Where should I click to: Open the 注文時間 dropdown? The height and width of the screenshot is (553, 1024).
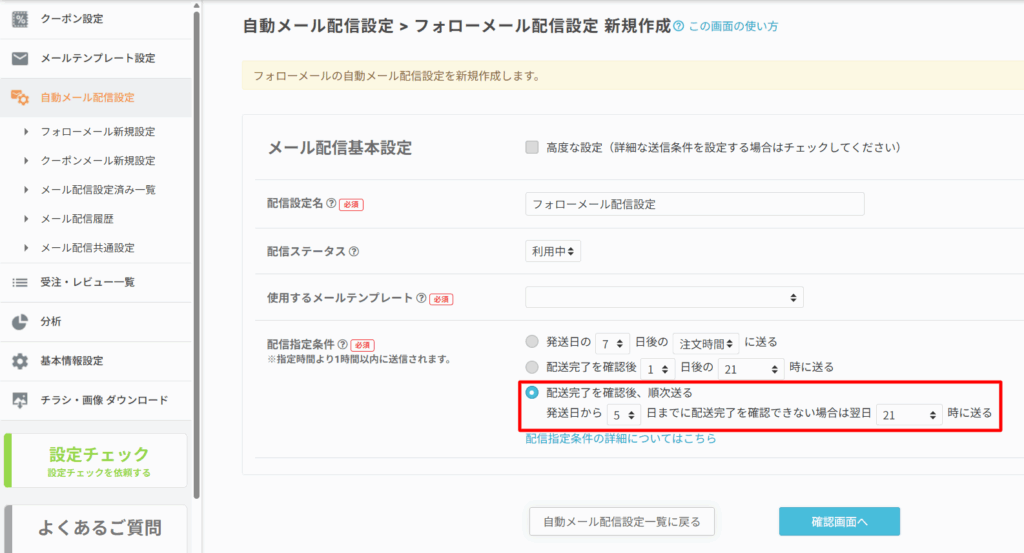pos(706,343)
